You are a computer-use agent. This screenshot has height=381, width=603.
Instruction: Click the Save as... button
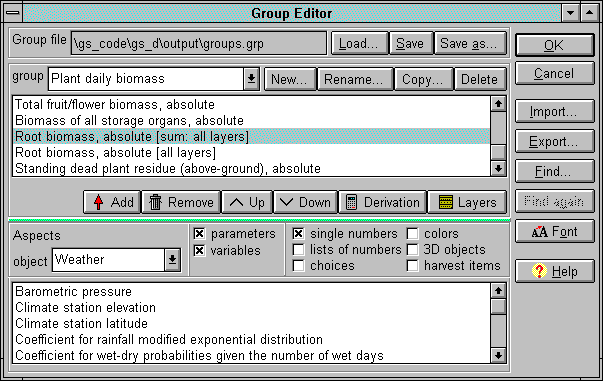470,43
